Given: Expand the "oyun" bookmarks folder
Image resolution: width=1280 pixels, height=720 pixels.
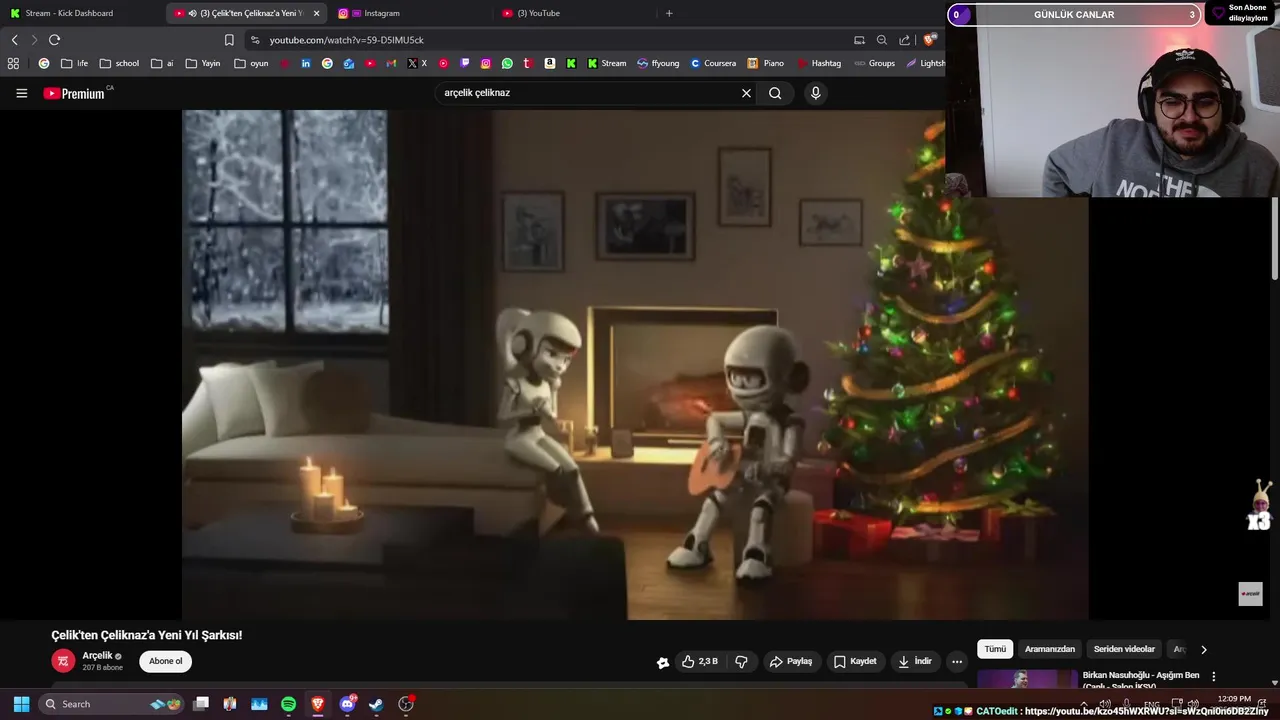Looking at the screenshot, I should click(251, 63).
